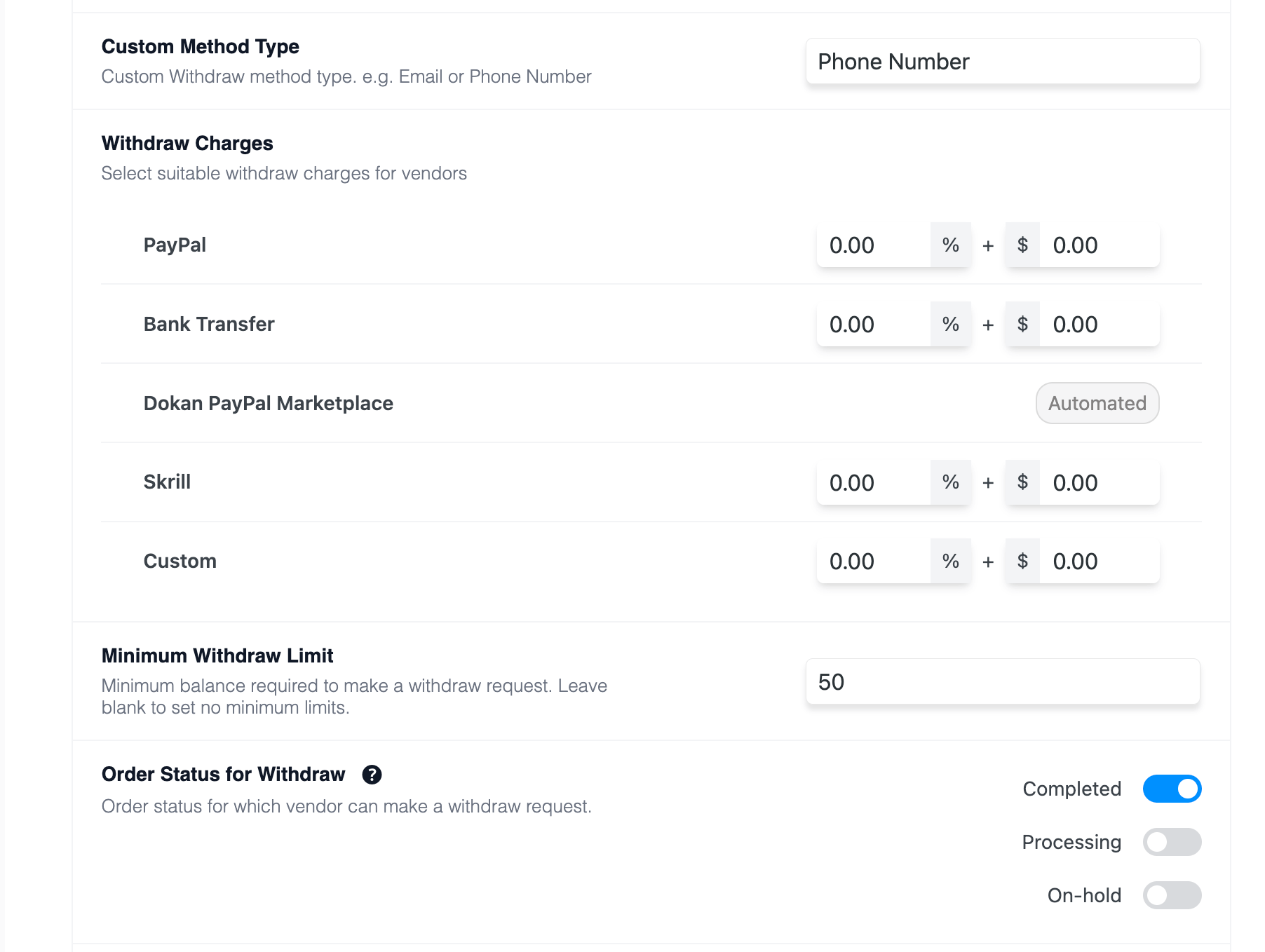This screenshot has width=1265, height=952.
Task: Click the Automated badge for Dokan PayPal Marketplace
Action: [1097, 403]
